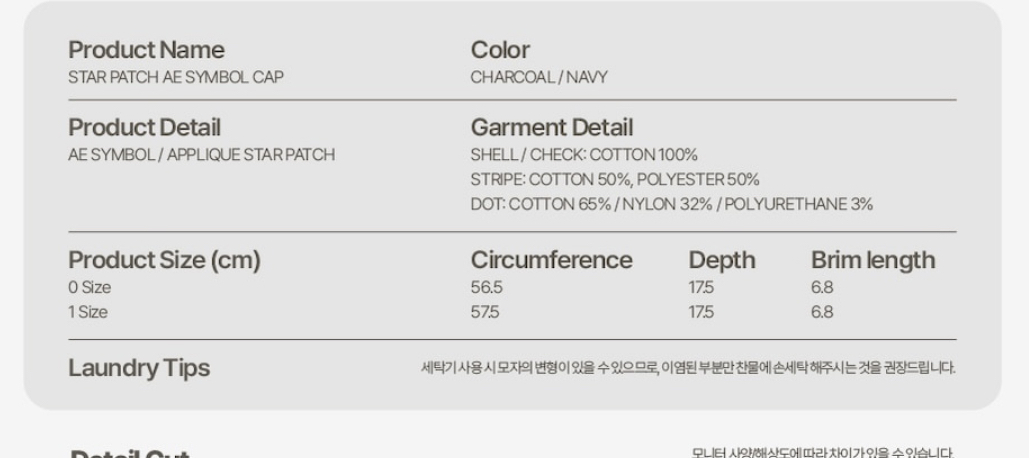Click the Laundry Tips heading

click(x=139, y=368)
